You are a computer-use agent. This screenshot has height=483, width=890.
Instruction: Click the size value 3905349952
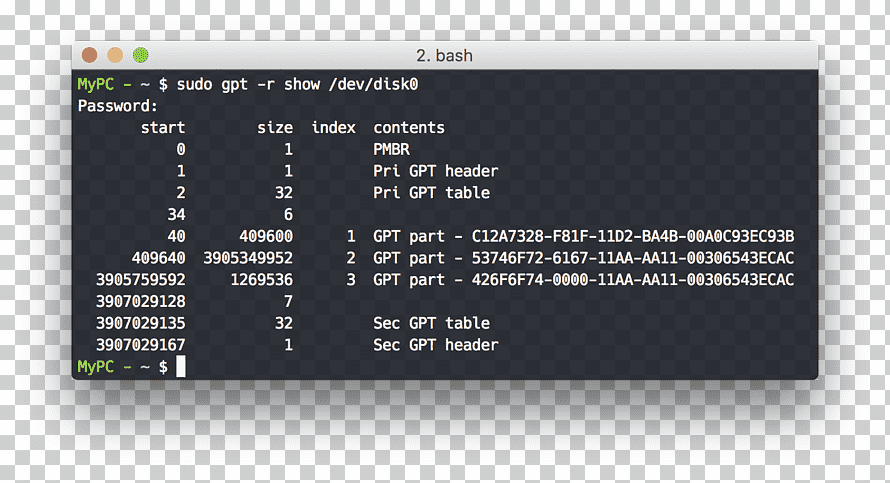(248, 258)
